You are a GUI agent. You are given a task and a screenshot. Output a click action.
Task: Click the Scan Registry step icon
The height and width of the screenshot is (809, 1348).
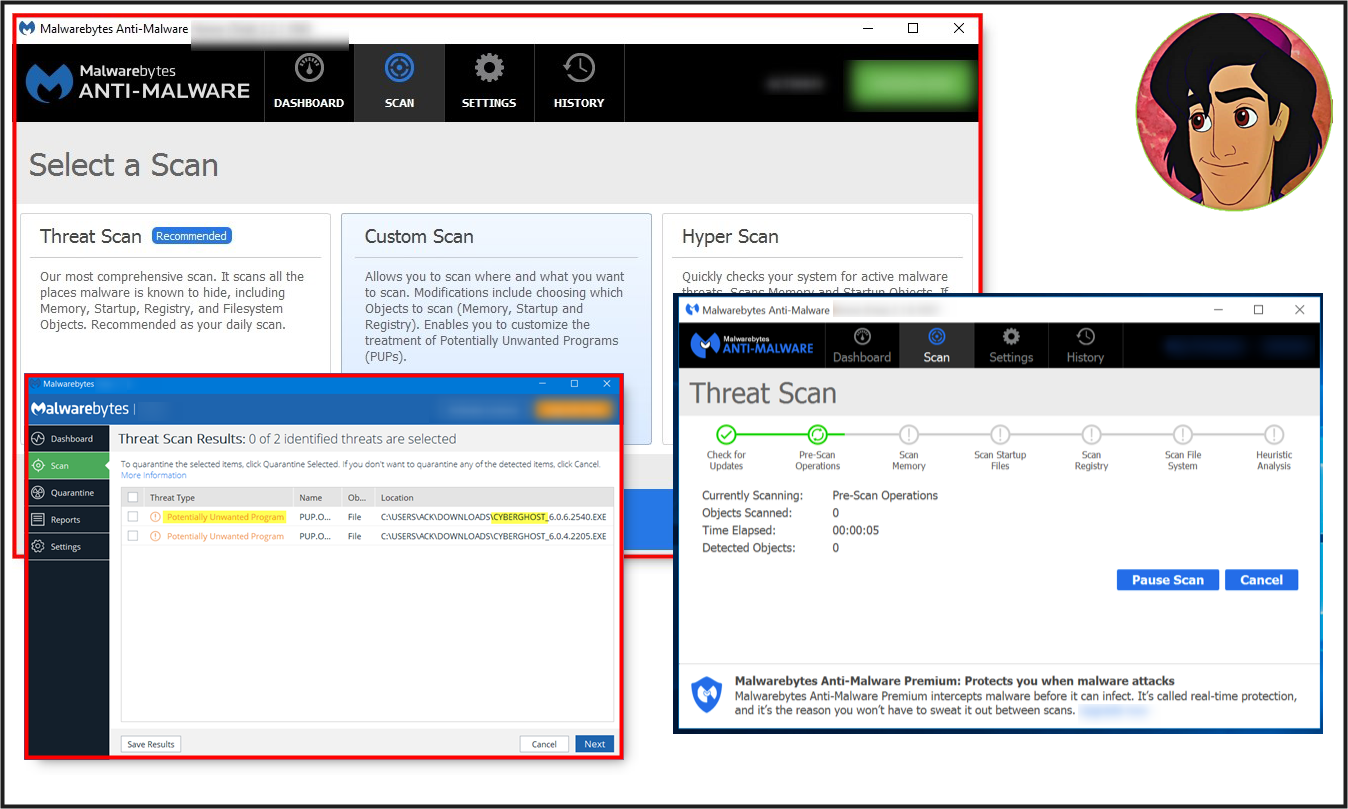tap(1091, 434)
